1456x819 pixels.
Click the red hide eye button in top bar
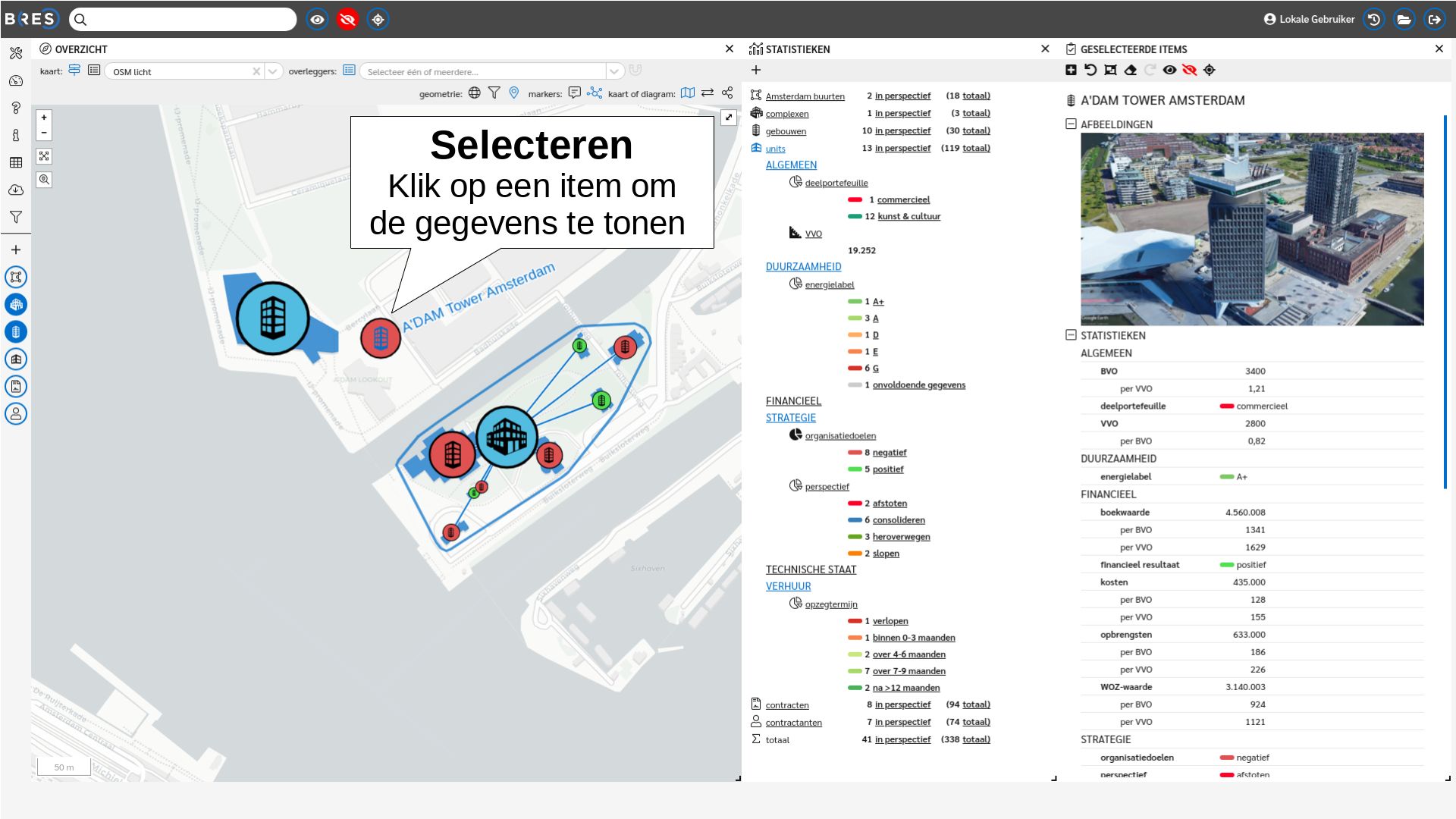[x=347, y=19]
